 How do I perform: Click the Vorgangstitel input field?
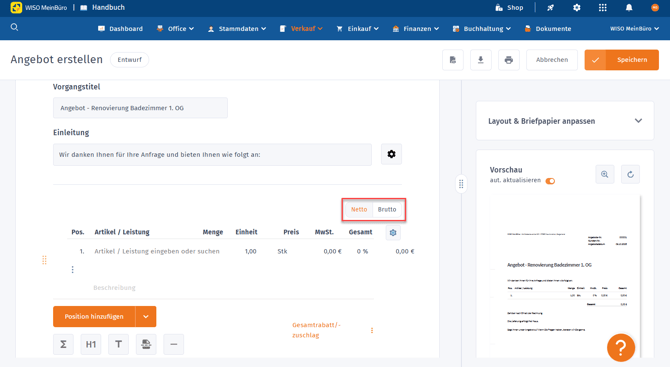coord(140,108)
